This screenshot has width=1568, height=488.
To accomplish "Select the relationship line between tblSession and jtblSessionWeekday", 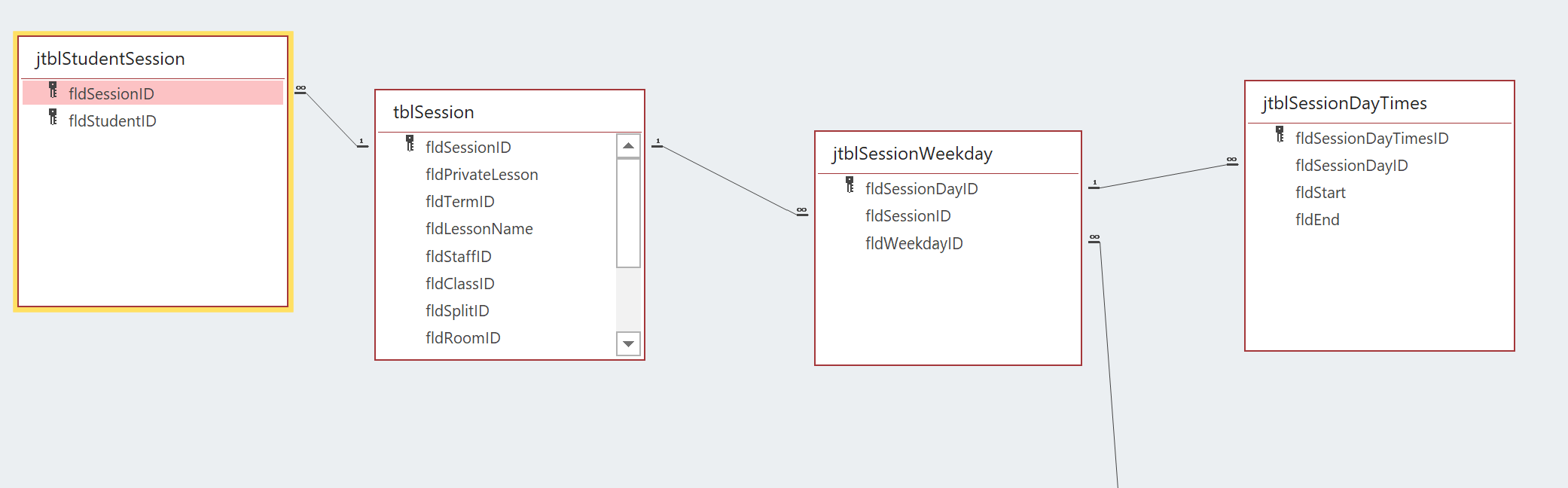I will 730,179.
